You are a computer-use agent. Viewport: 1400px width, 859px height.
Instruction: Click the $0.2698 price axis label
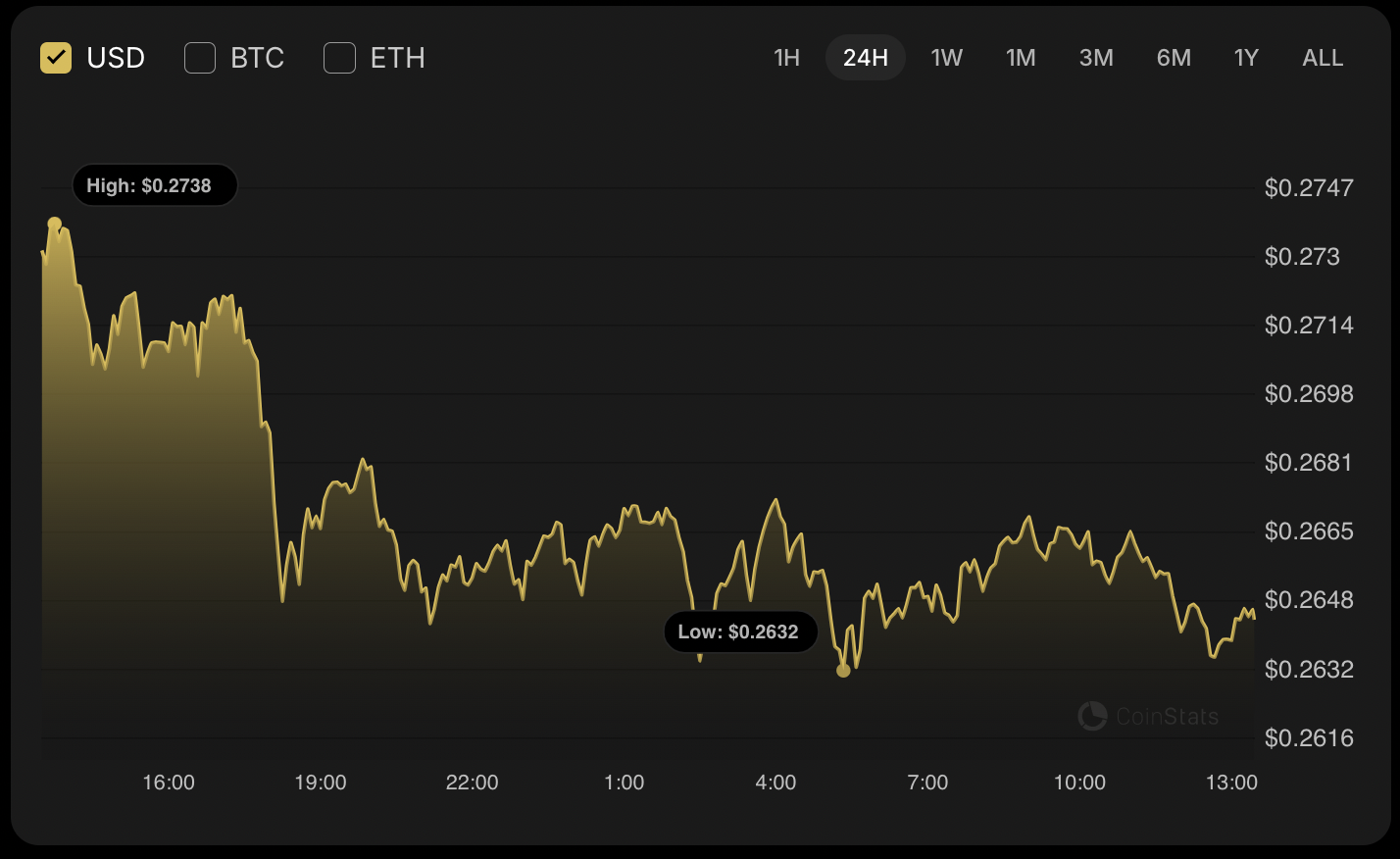click(1309, 394)
